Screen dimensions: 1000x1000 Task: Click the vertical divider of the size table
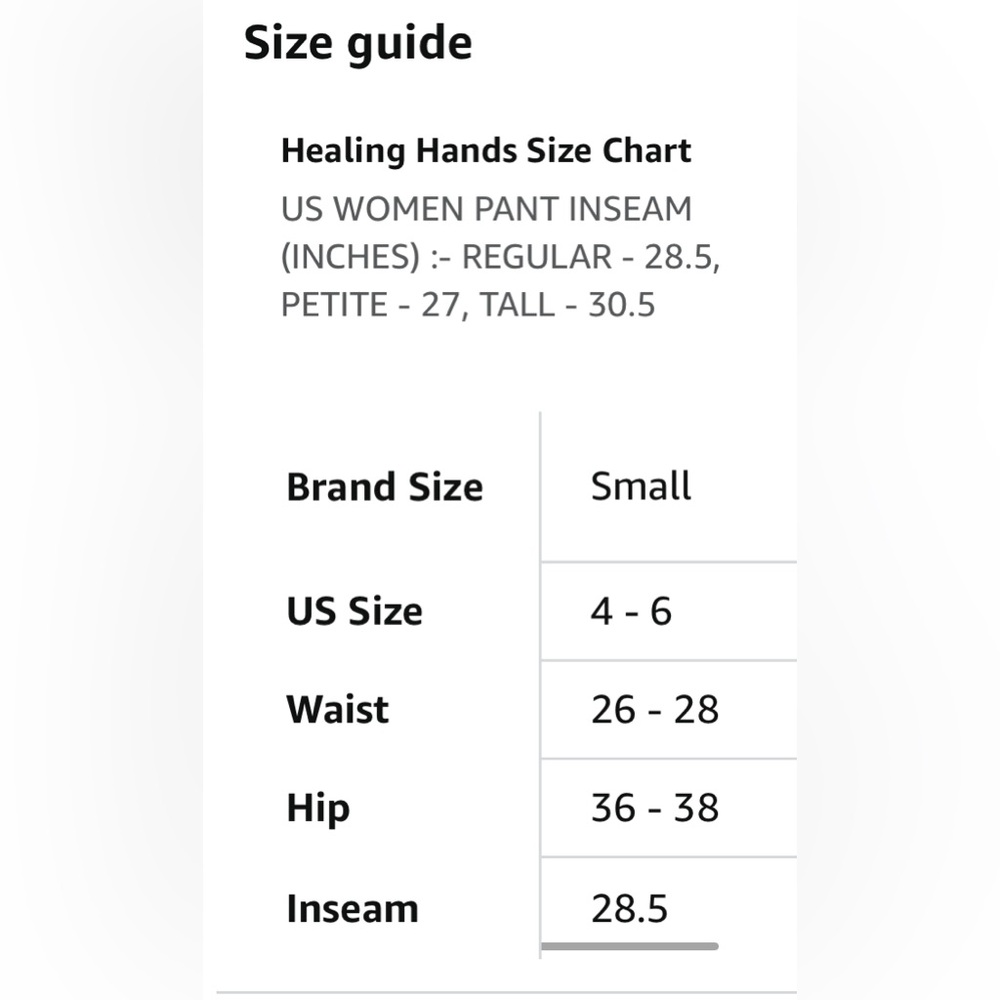(540, 684)
